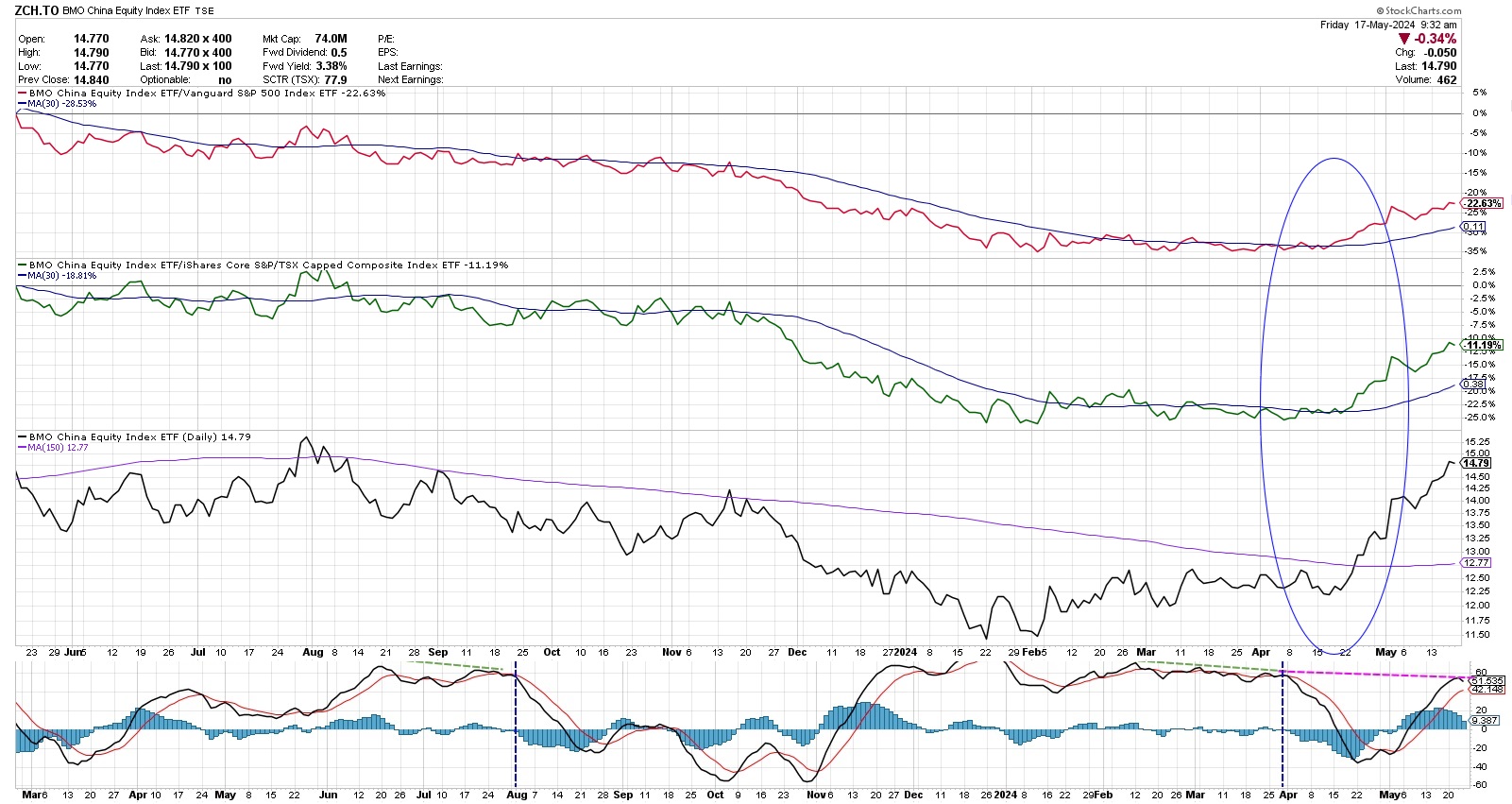The width and height of the screenshot is (1512, 804).
Task: Click the Mkt Cap 74.0M value
Action: point(331,39)
